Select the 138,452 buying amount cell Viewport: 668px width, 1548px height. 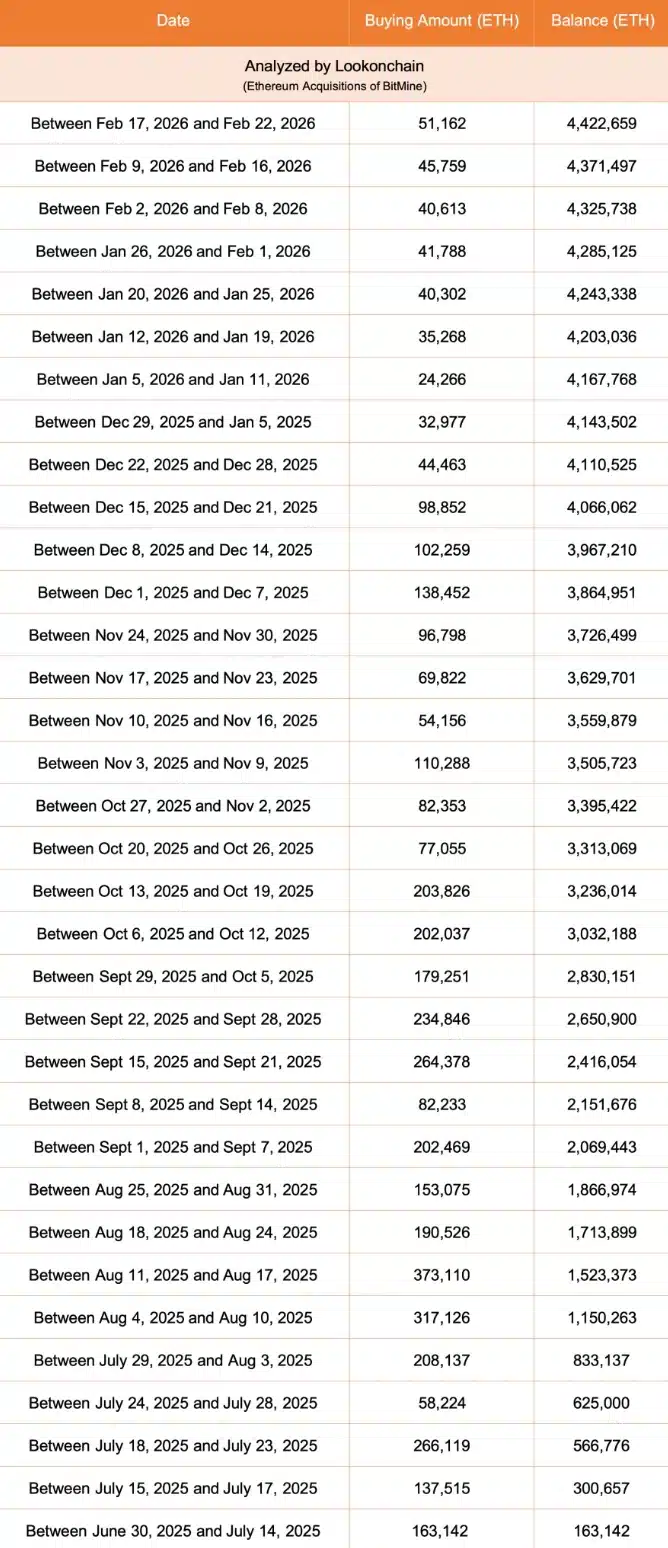coord(441,593)
